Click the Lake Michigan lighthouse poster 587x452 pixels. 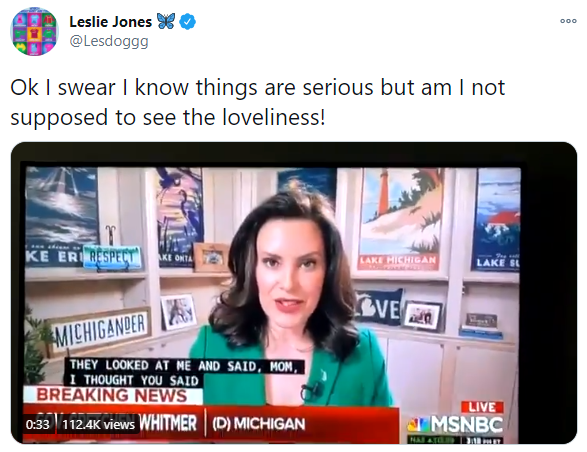[401, 219]
